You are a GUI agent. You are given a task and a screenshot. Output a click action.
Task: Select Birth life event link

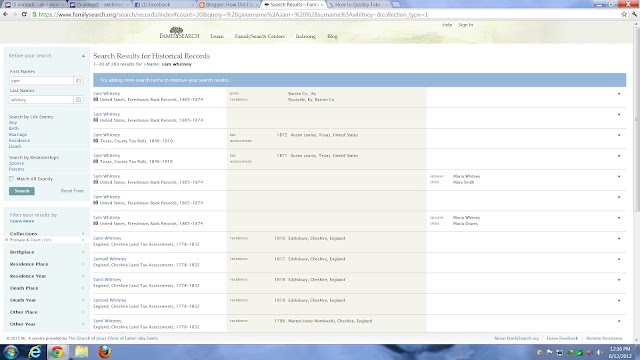click(x=13, y=128)
